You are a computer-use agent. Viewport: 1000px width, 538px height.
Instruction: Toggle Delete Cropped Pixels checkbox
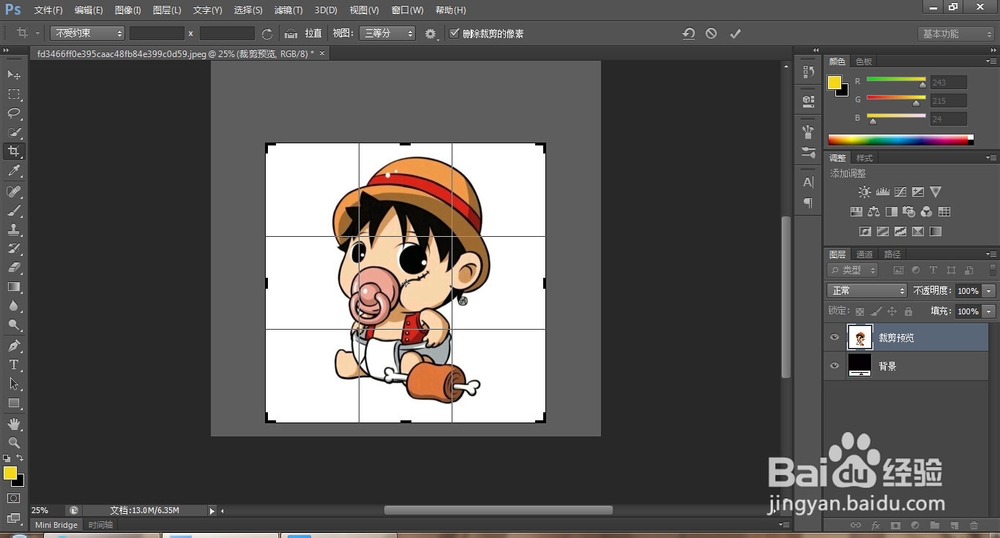[x=454, y=33]
